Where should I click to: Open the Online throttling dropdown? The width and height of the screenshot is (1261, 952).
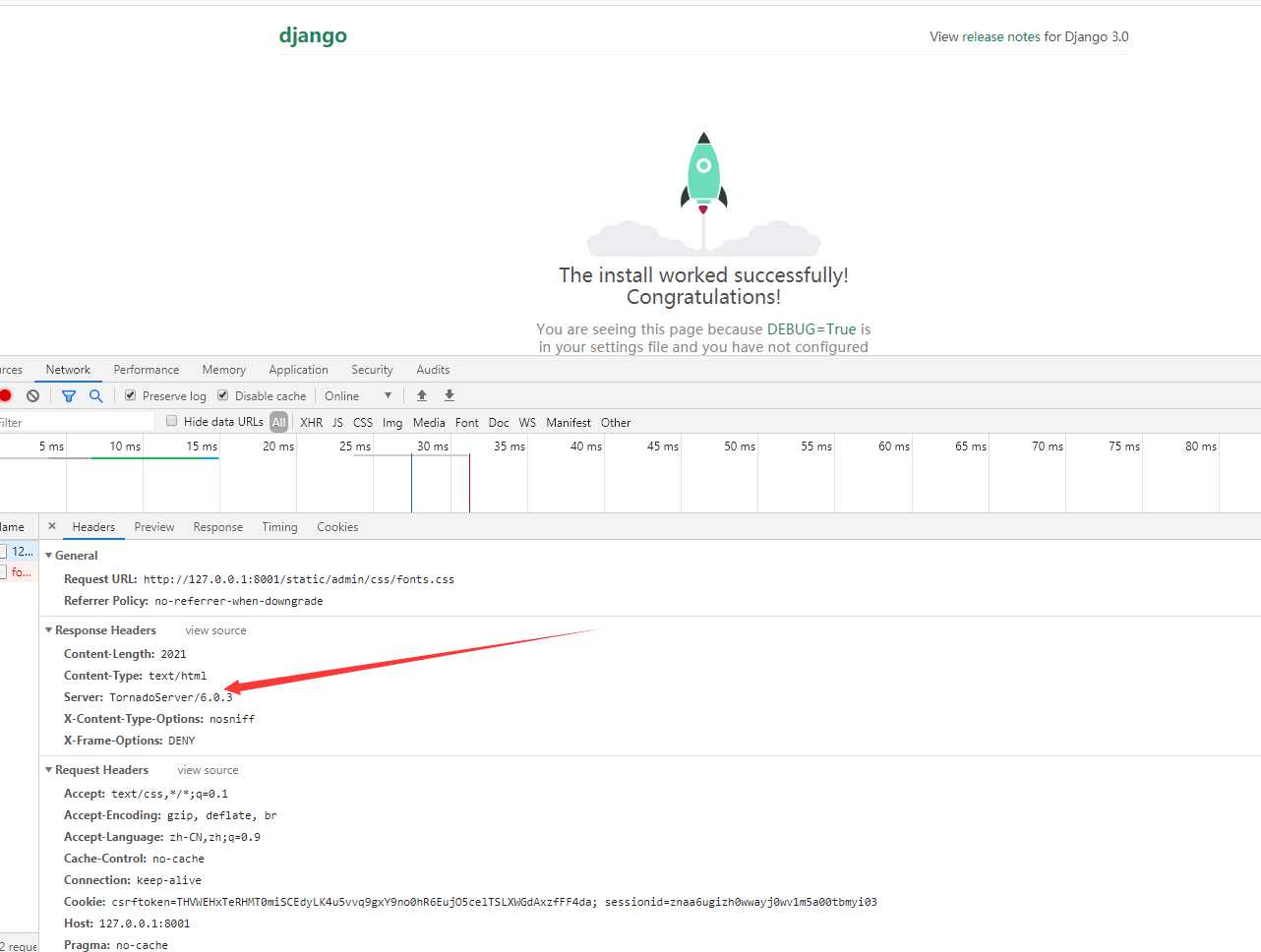(358, 395)
